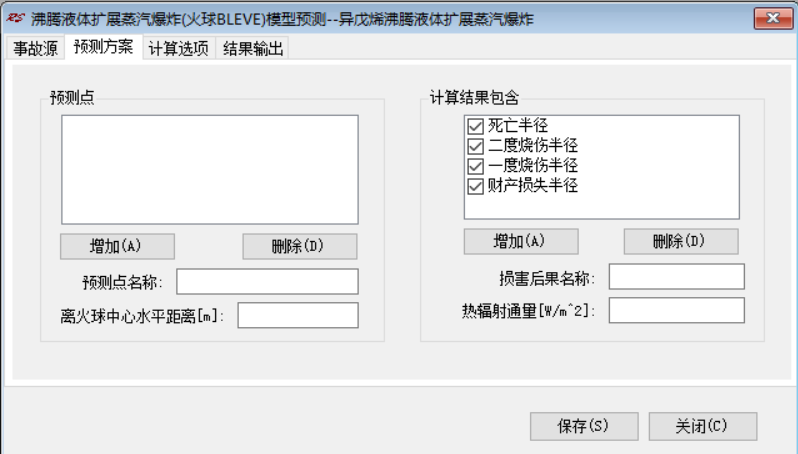This screenshot has height=454, width=798.
Task: Click 删除(D) under the 预测点 list
Action: [x=300, y=246]
